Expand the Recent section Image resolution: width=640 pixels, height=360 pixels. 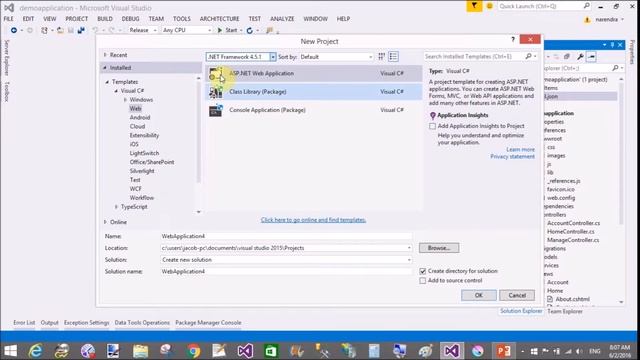(x=105, y=55)
